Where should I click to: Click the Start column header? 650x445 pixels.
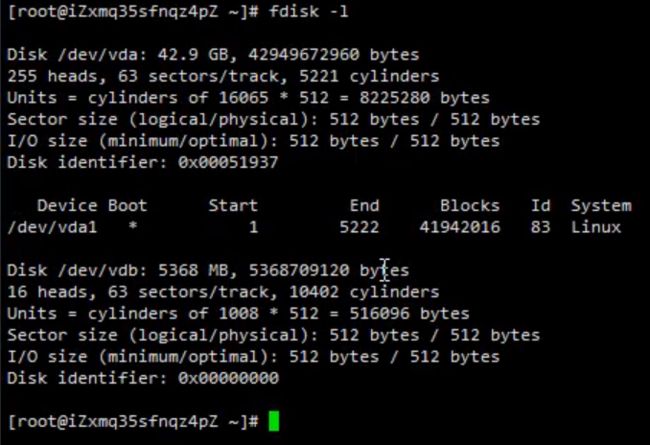[x=233, y=206]
